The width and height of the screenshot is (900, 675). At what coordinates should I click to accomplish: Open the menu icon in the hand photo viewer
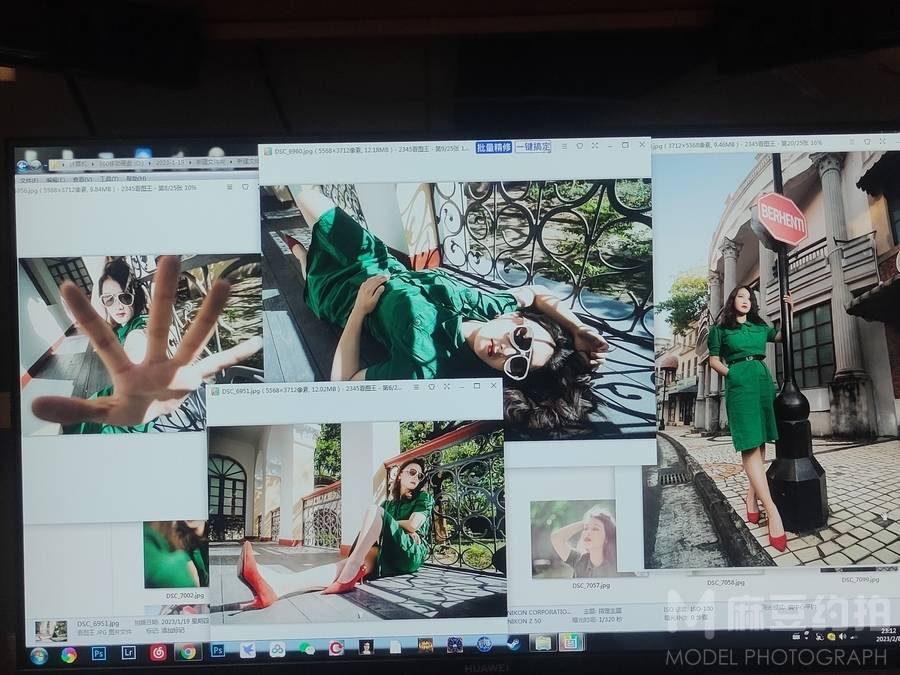pos(230,187)
